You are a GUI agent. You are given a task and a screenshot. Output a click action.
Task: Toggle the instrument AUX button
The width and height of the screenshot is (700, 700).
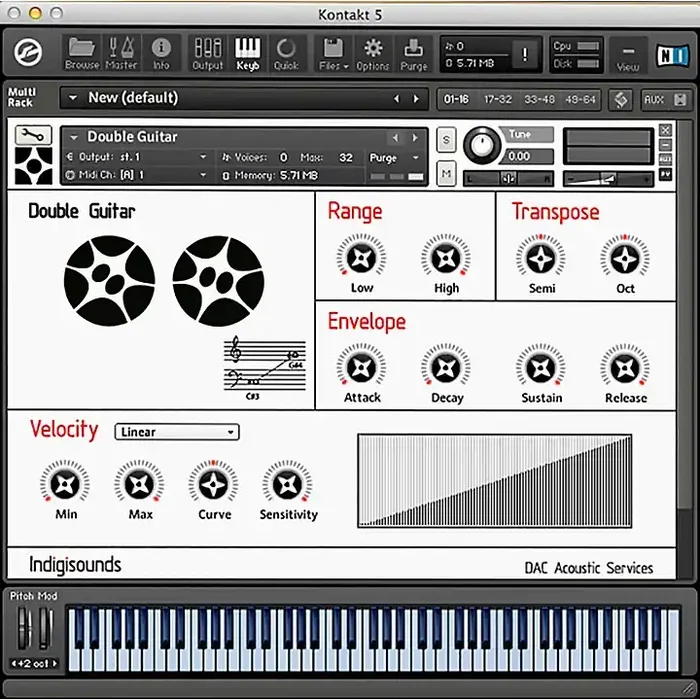pos(665,159)
